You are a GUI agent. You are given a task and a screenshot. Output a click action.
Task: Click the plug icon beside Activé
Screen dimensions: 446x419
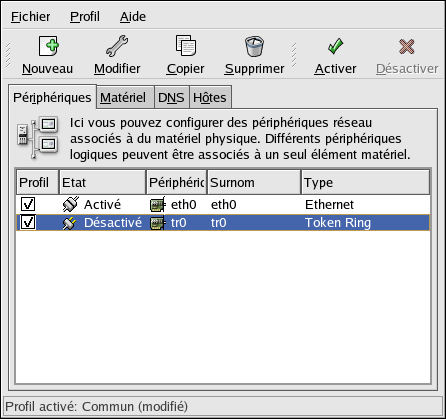[71, 204]
